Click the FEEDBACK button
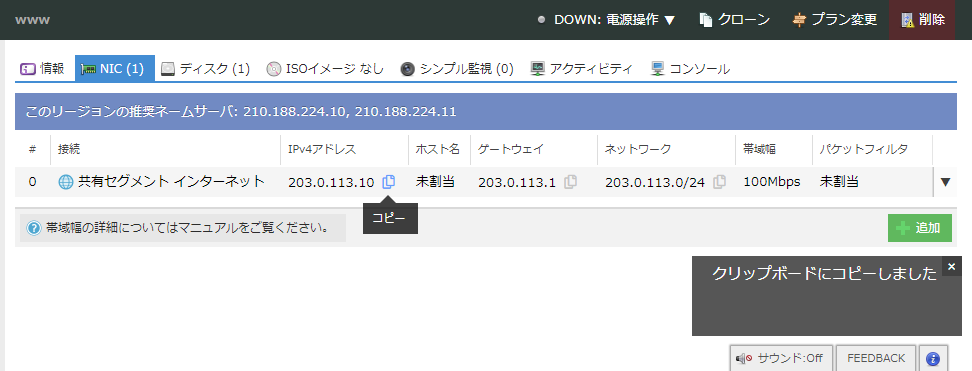 (876, 359)
